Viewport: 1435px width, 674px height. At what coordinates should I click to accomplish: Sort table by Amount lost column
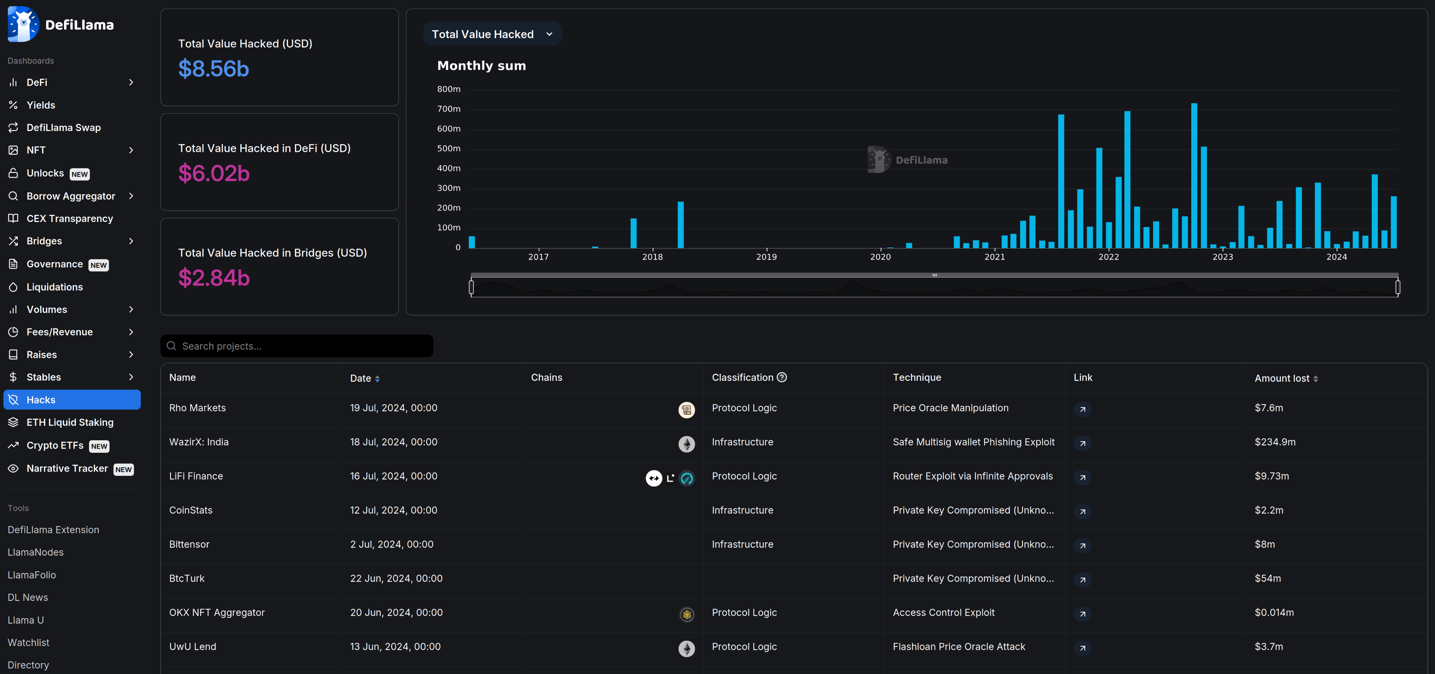pos(1286,379)
